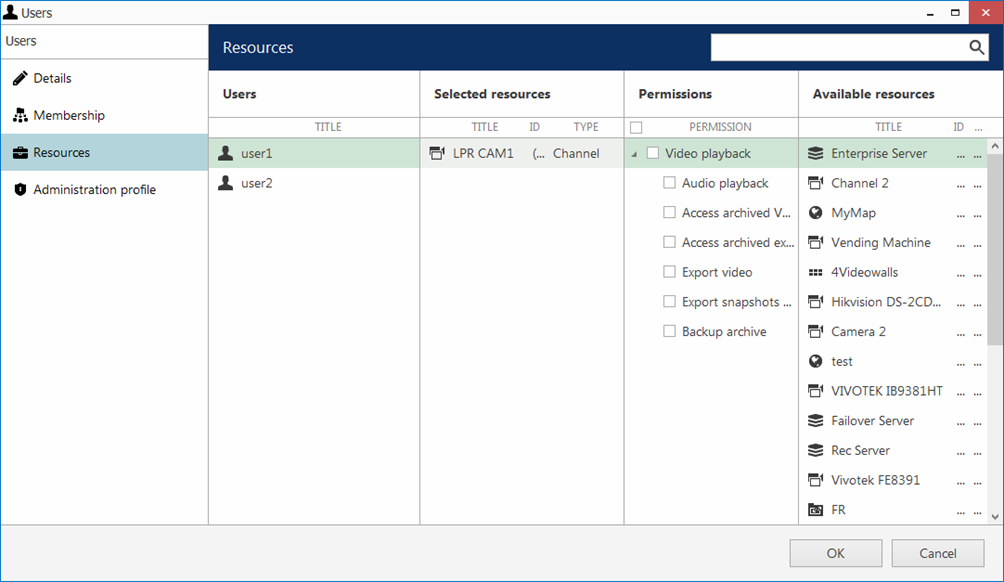Screen dimensions: 1004x582
Task: Toggle the select-all permissions header checkbox
Action: [x=636, y=128]
